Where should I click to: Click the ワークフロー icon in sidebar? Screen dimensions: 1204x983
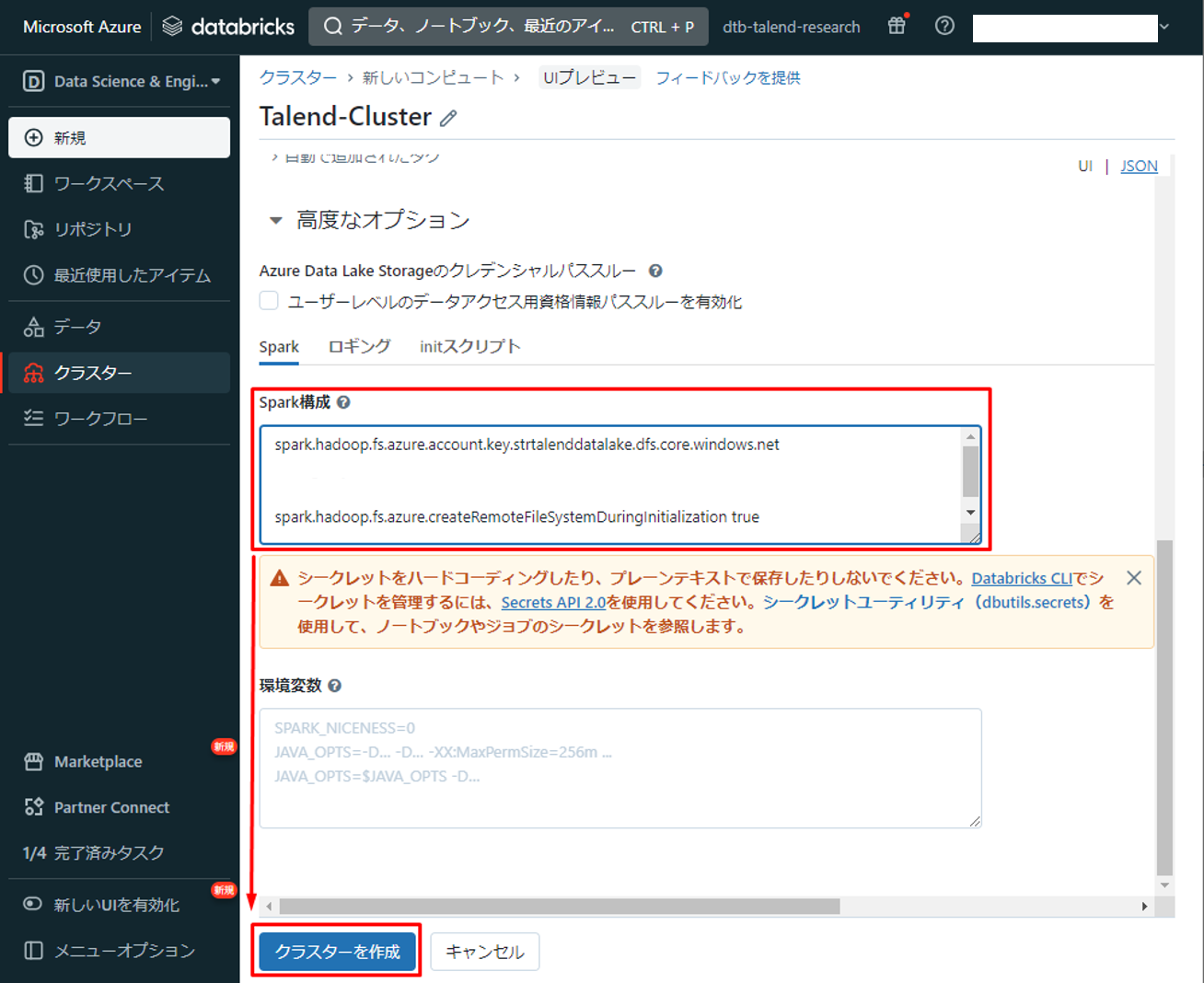[34, 419]
